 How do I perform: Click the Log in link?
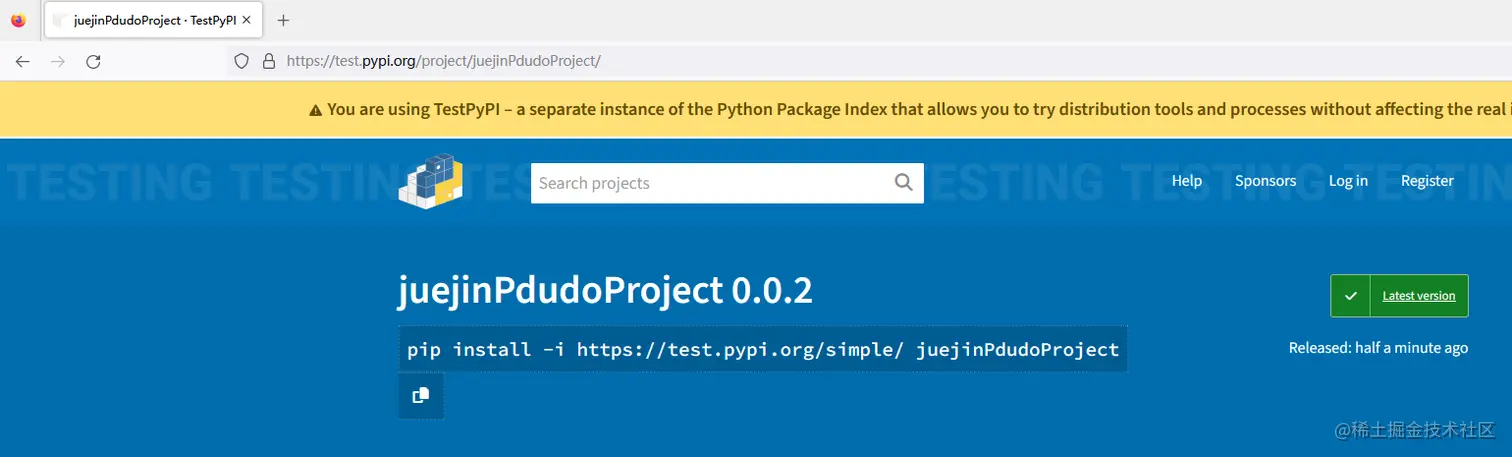[x=1348, y=181]
